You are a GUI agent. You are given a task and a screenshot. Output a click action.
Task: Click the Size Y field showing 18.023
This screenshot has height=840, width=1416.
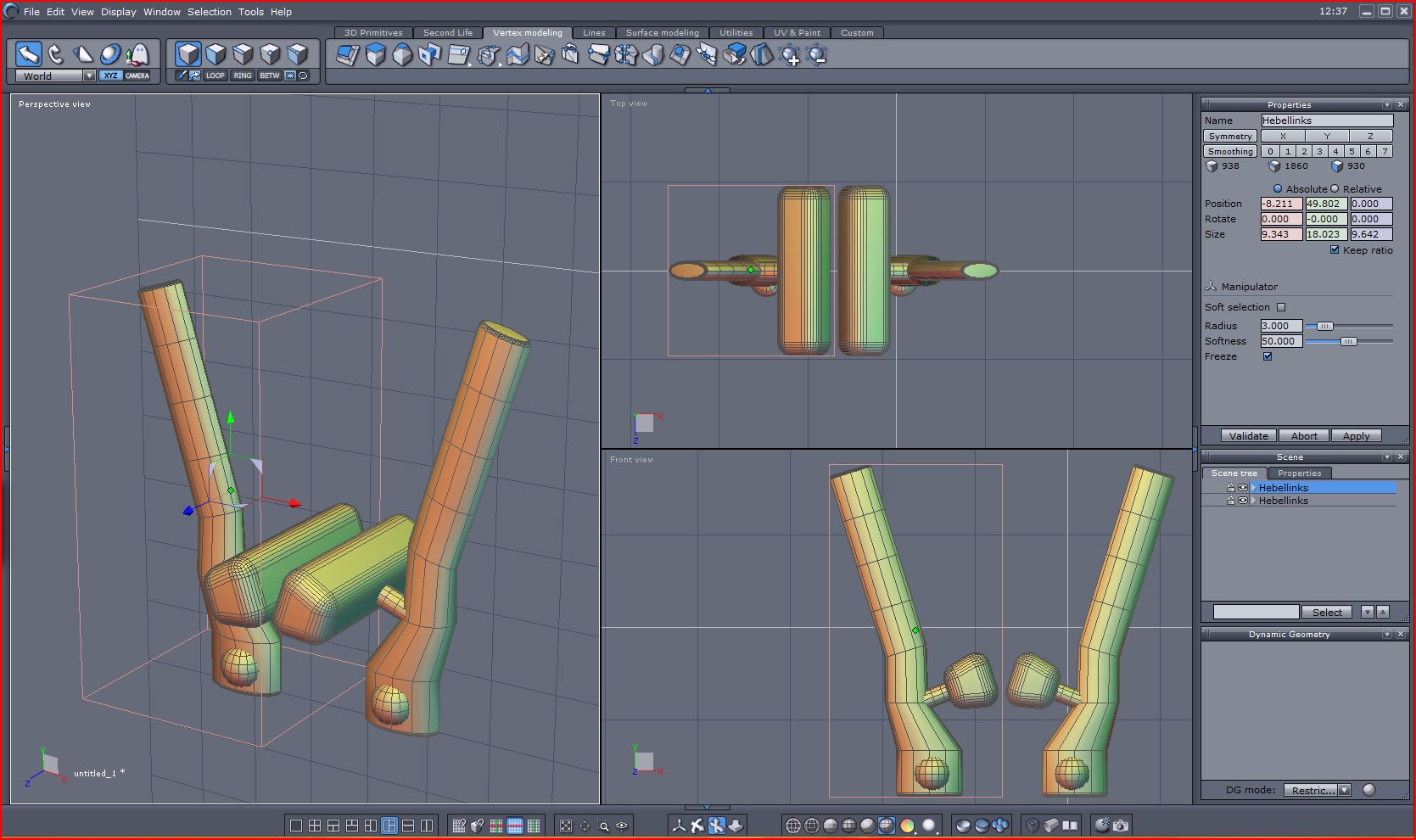coord(1327,234)
